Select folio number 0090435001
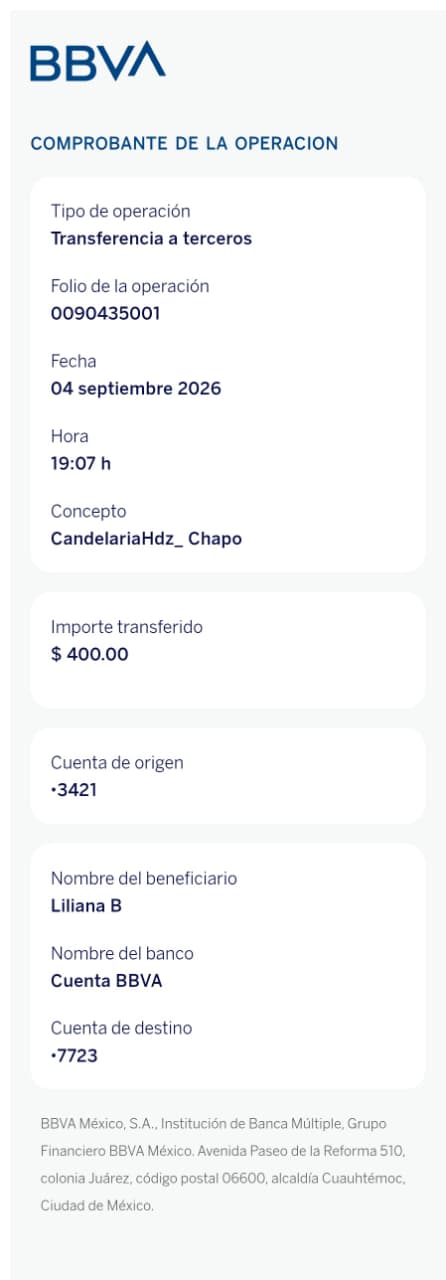 coord(105,314)
